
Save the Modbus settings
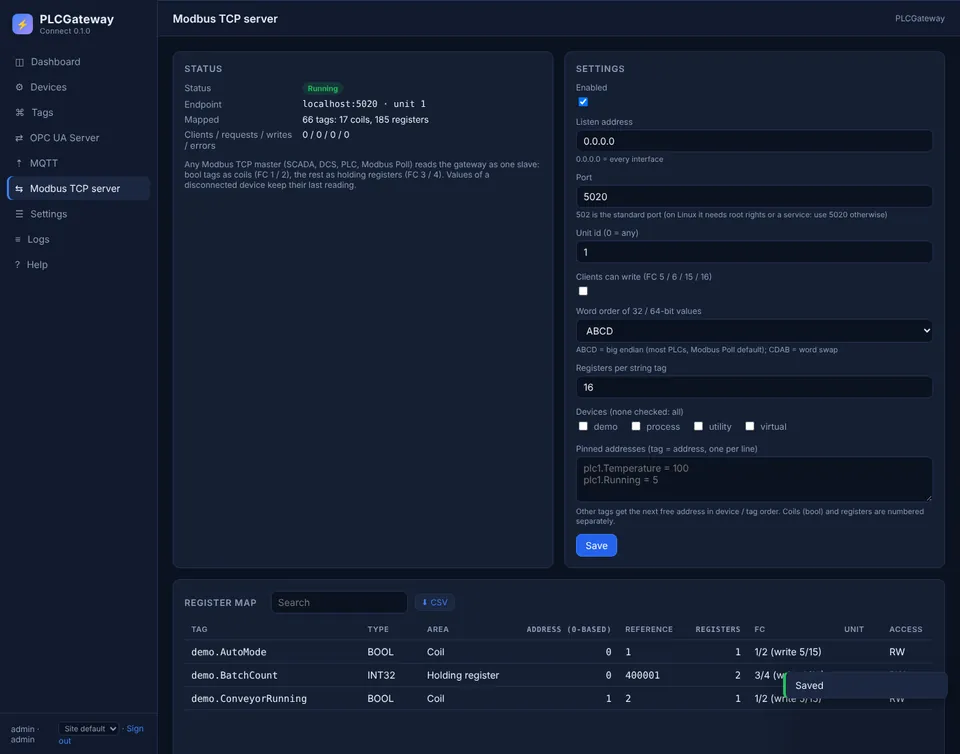click(x=596, y=545)
